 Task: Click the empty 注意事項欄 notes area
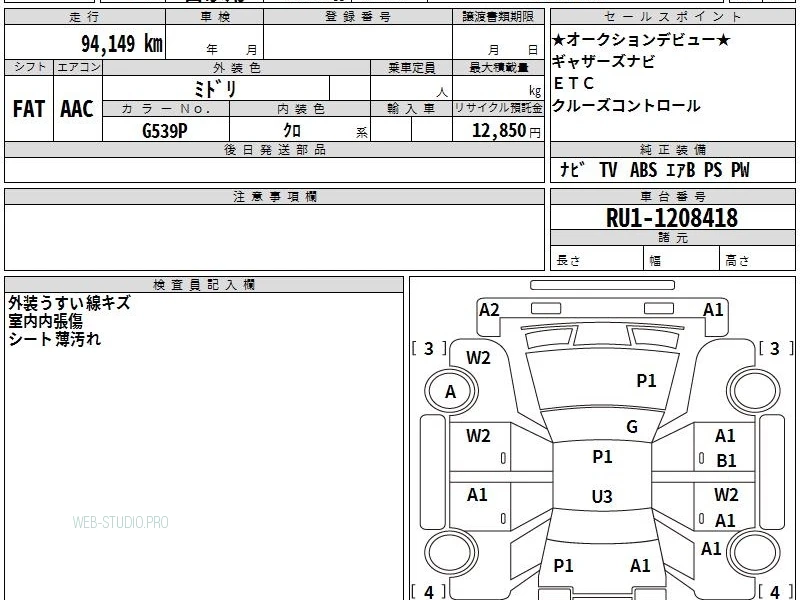(274, 237)
